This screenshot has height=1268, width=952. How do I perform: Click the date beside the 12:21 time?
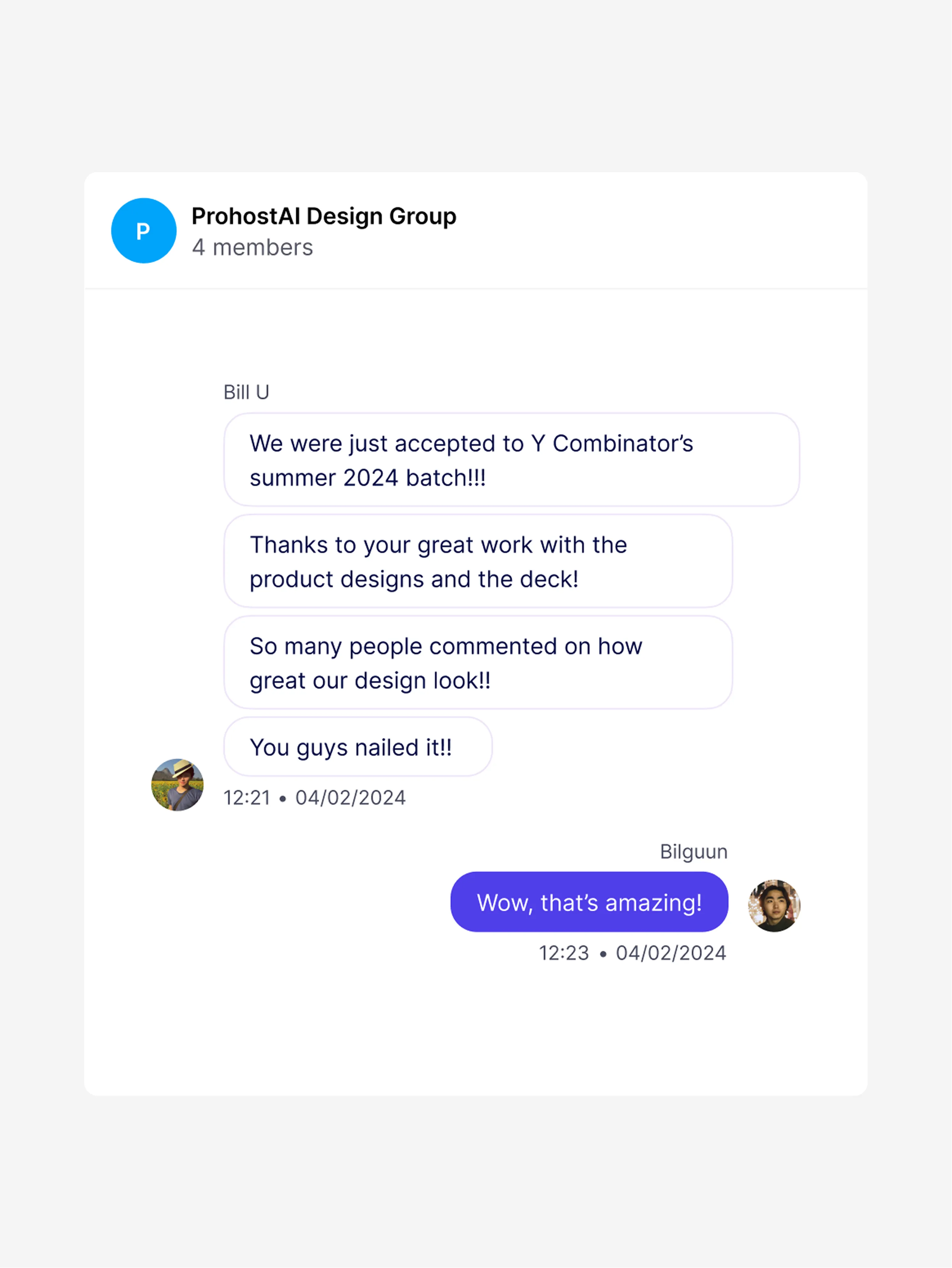[x=350, y=797]
